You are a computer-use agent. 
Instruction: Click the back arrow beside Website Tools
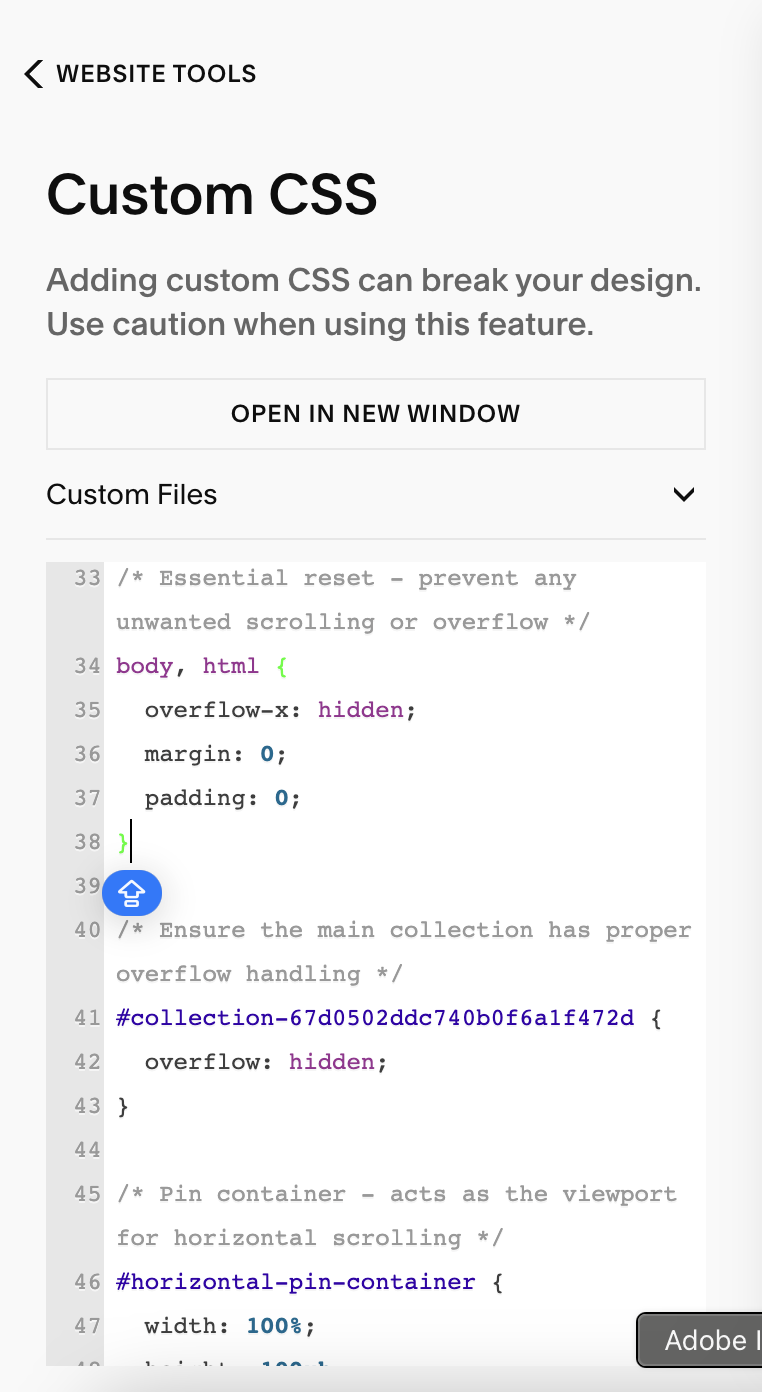point(34,74)
